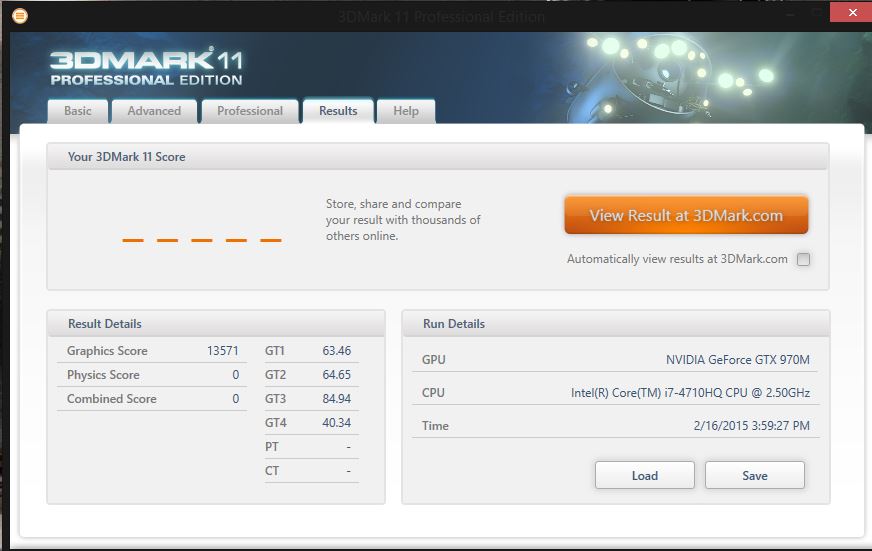Click the Load button
Image resolution: width=872 pixels, height=551 pixels.
(645, 475)
